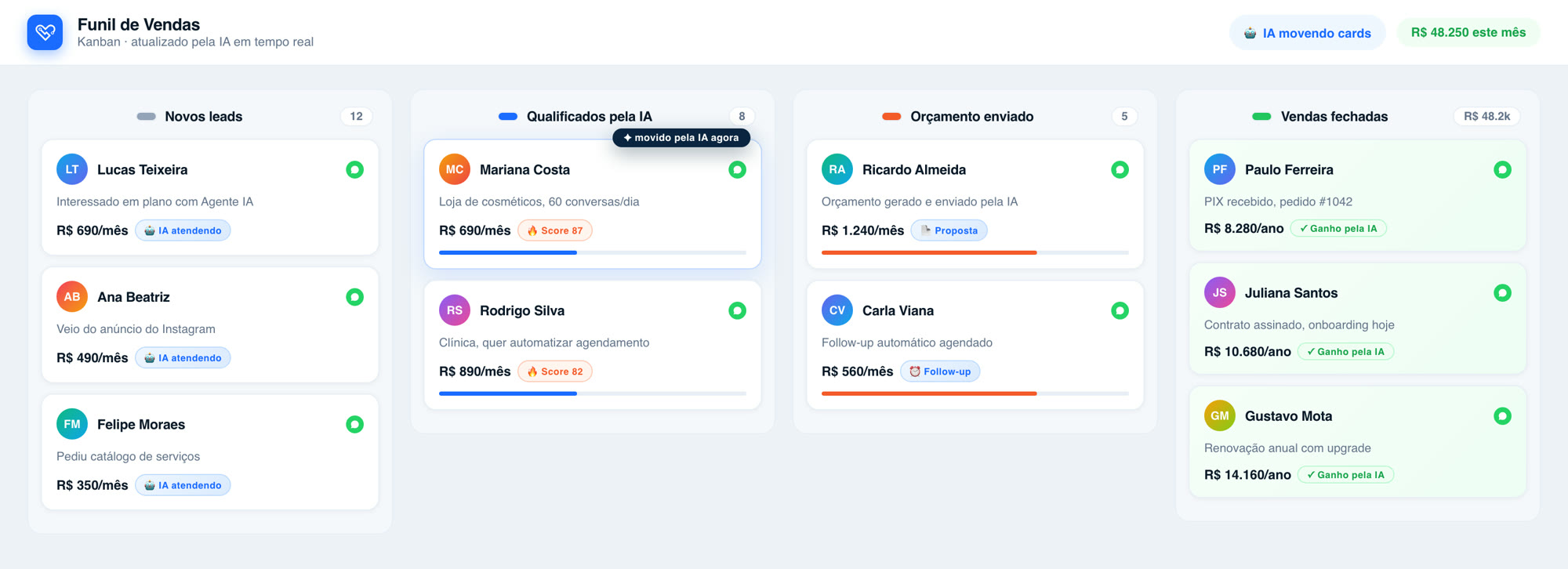1568x569 pixels.
Task: Click IA atendendo tag on Lucas Teixeira card
Action: pyautogui.click(x=183, y=230)
